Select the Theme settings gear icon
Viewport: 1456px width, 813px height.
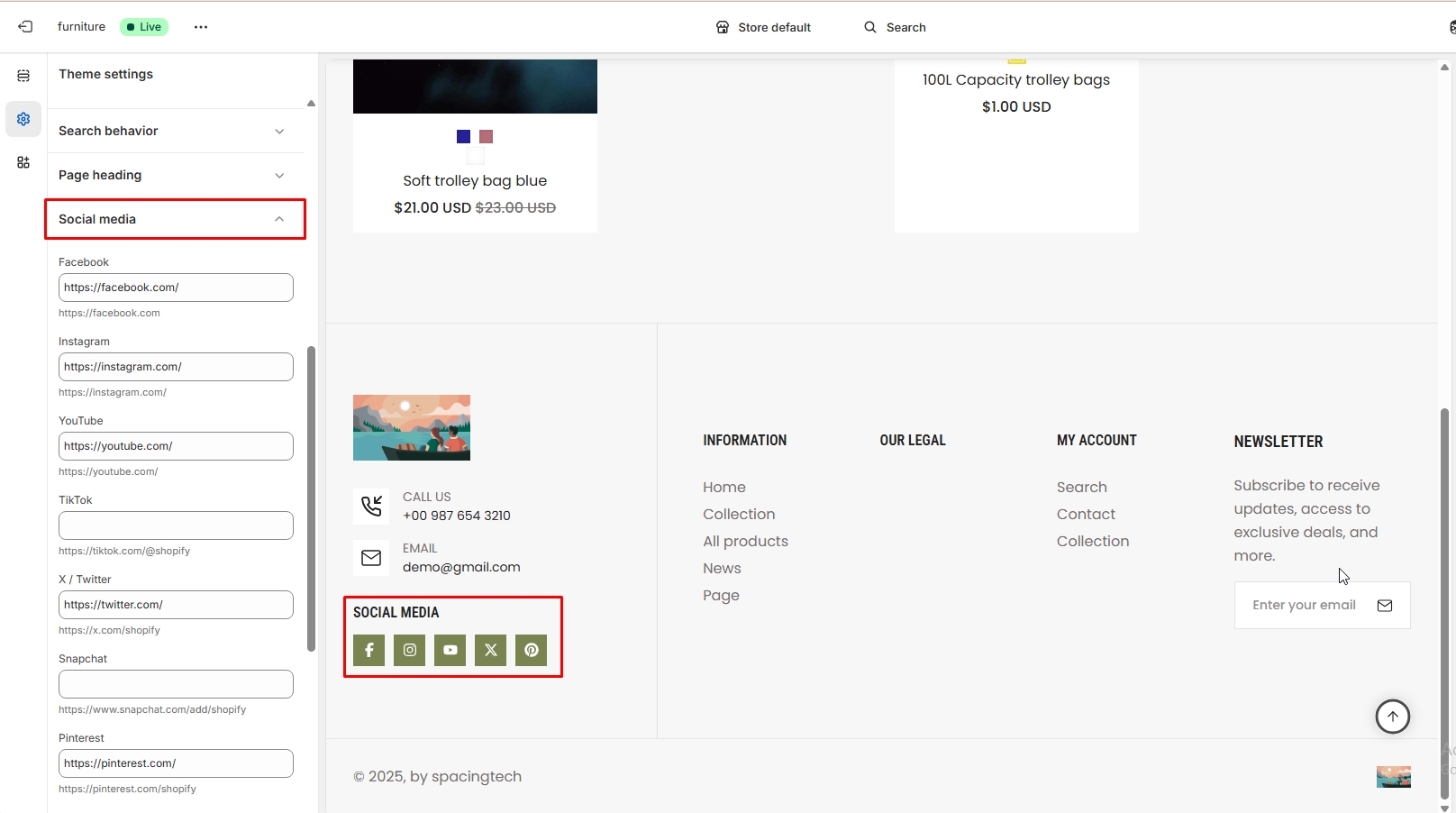pos(23,119)
